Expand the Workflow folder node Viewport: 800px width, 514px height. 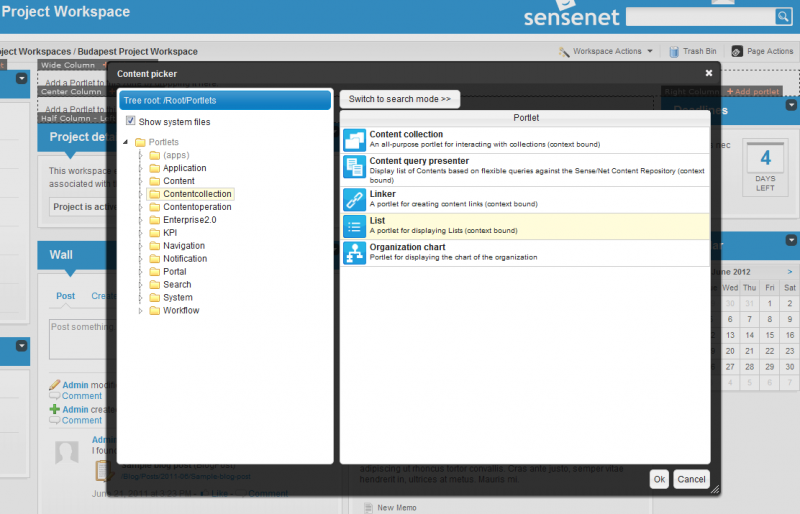[140, 310]
